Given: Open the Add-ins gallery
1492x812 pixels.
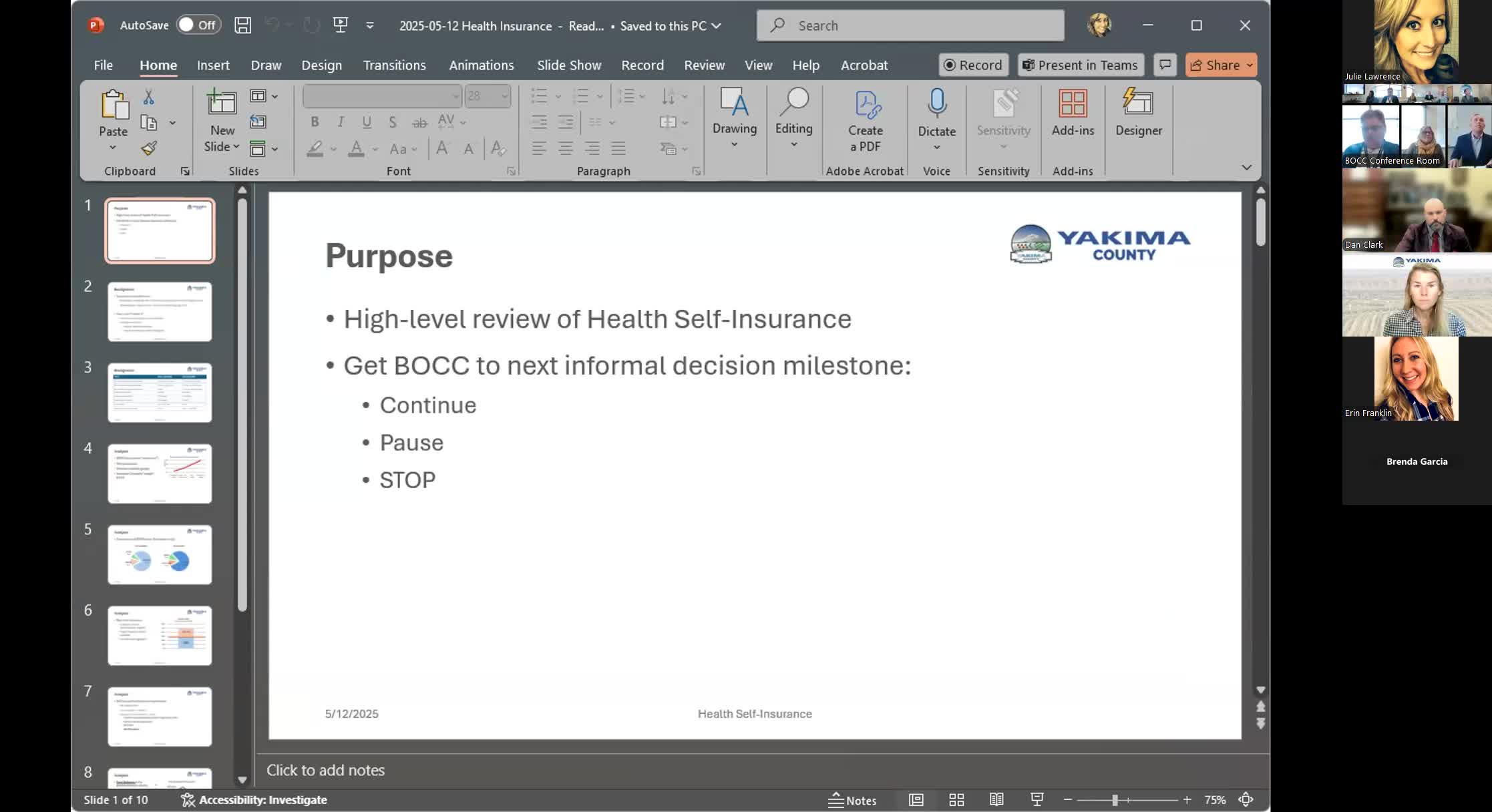Looking at the screenshot, I should pos(1072,112).
